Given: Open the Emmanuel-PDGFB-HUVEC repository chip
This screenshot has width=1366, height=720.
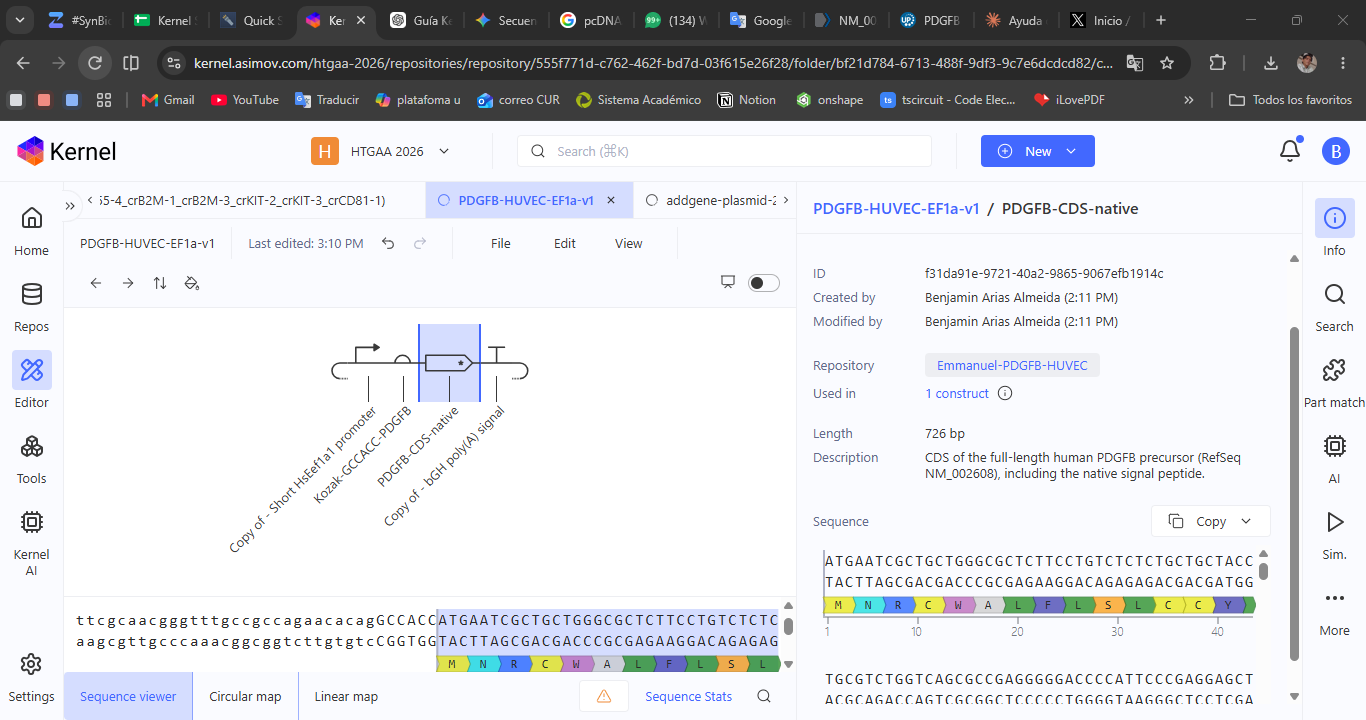Looking at the screenshot, I should (x=1012, y=365).
